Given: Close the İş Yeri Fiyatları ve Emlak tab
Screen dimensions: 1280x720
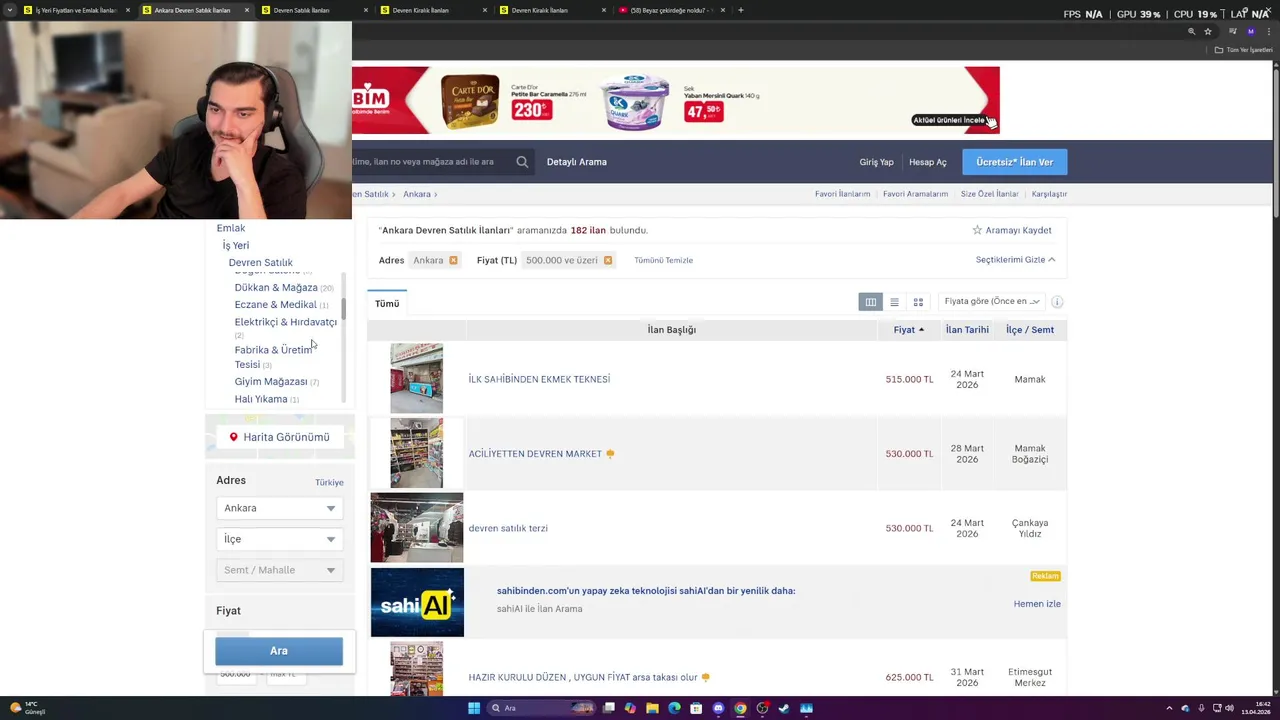Looking at the screenshot, I should [x=127, y=10].
